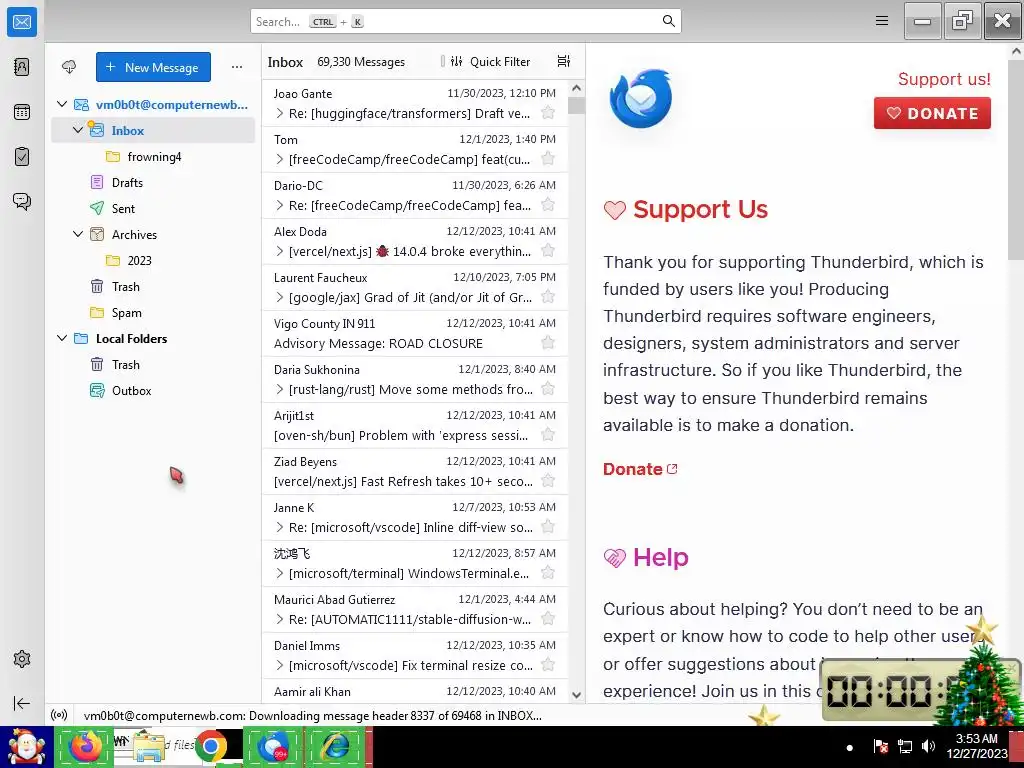Click the volume tray icon
The width and height of the screenshot is (1024, 768).
point(929,746)
